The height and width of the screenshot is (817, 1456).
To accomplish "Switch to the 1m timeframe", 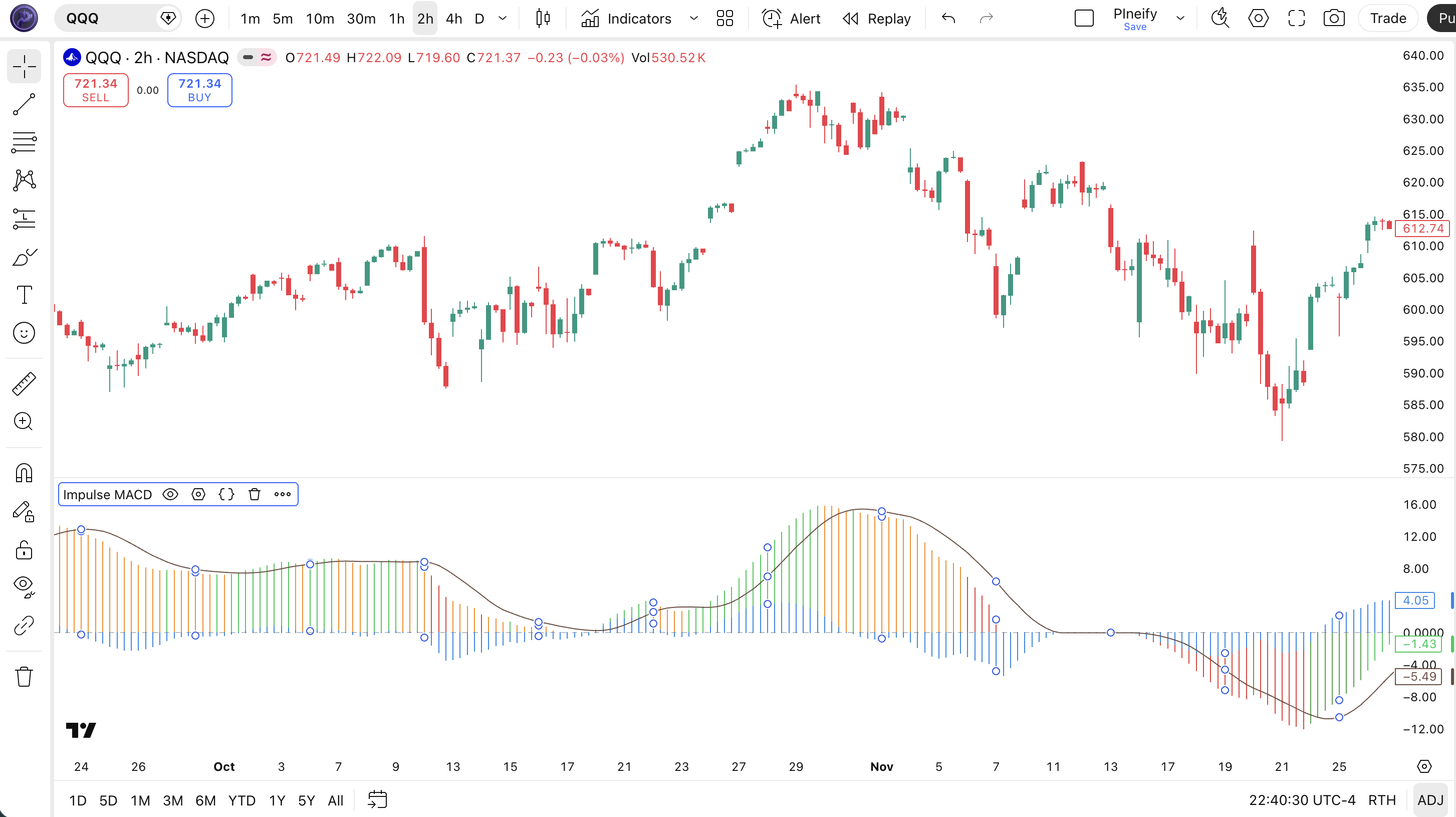I will pyautogui.click(x=250, y=19).
